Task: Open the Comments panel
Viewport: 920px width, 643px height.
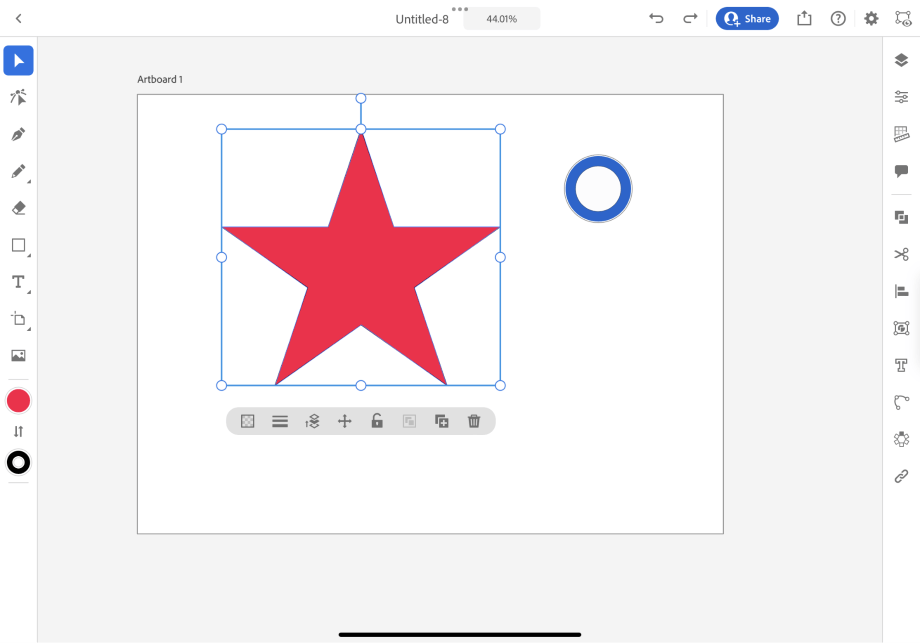Action: coord(901,171)
